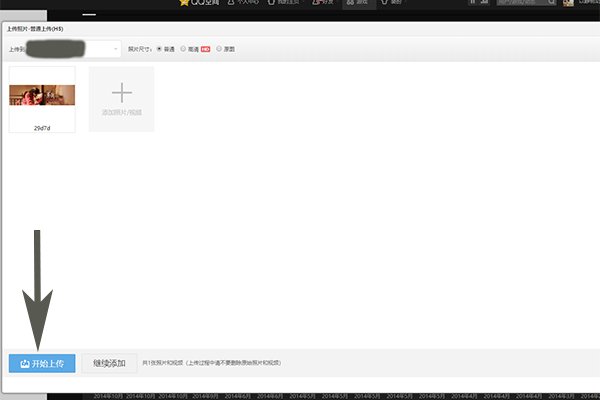This screenshot has height=400, width=600.
Task: Select the 普通 photo size option
Action: 159,49
